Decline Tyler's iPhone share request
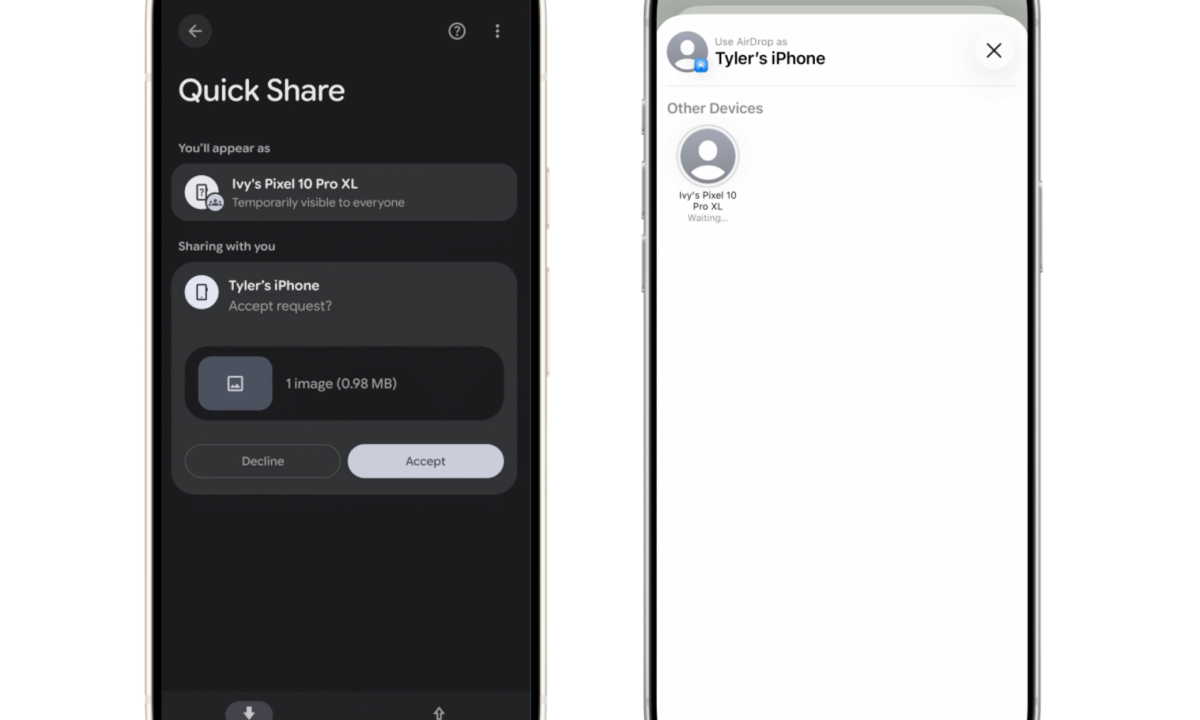The image size is (1200, 720). (x=262, y=461)
